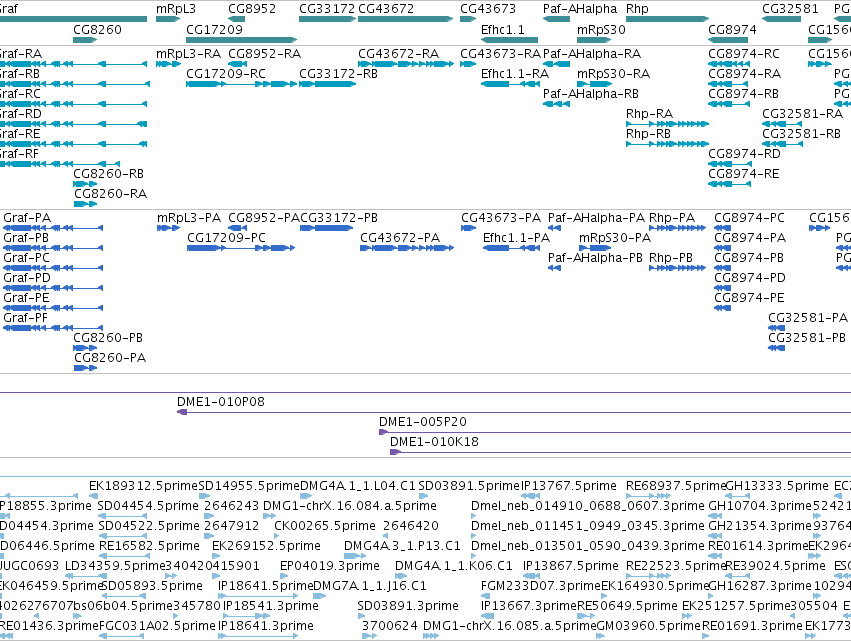Select the mRpL3-RA transcript label
The width and height of the screenshot is (851, 641).
coord(188,54)
